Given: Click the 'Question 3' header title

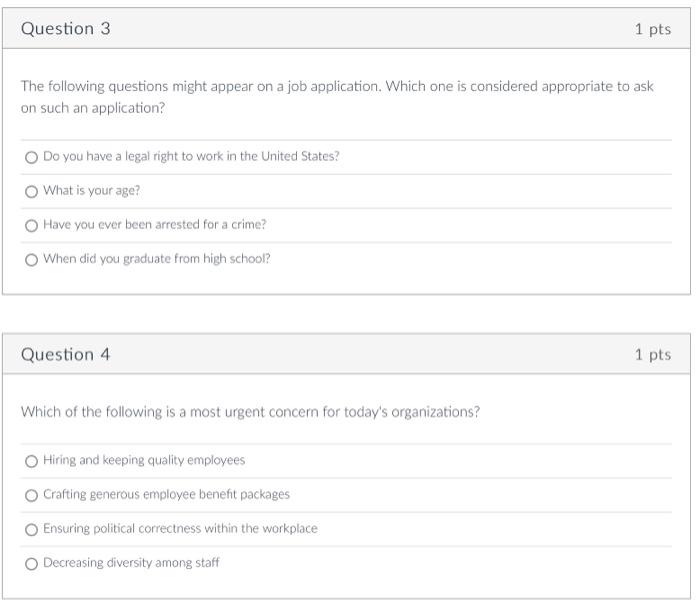Looking at the screenshot, I should (x=66, y=29).
